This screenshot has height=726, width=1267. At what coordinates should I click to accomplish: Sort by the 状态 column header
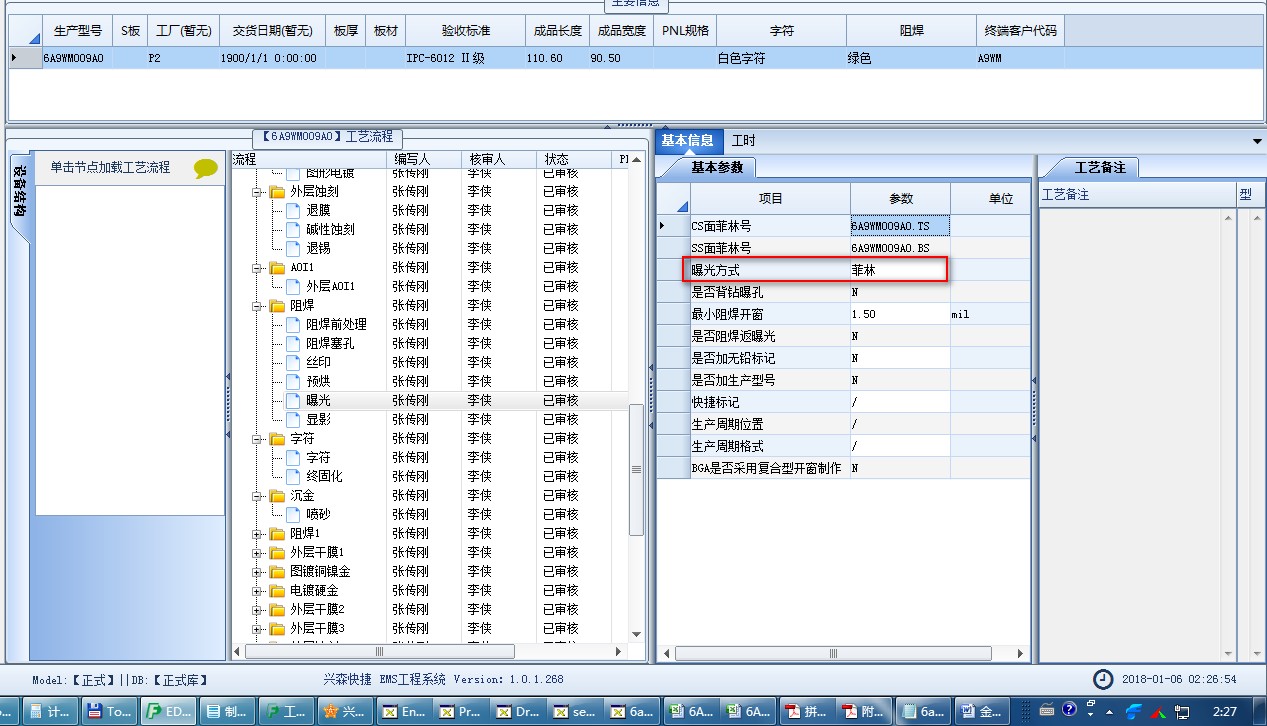pyautogui.click(x=574, y=159)
